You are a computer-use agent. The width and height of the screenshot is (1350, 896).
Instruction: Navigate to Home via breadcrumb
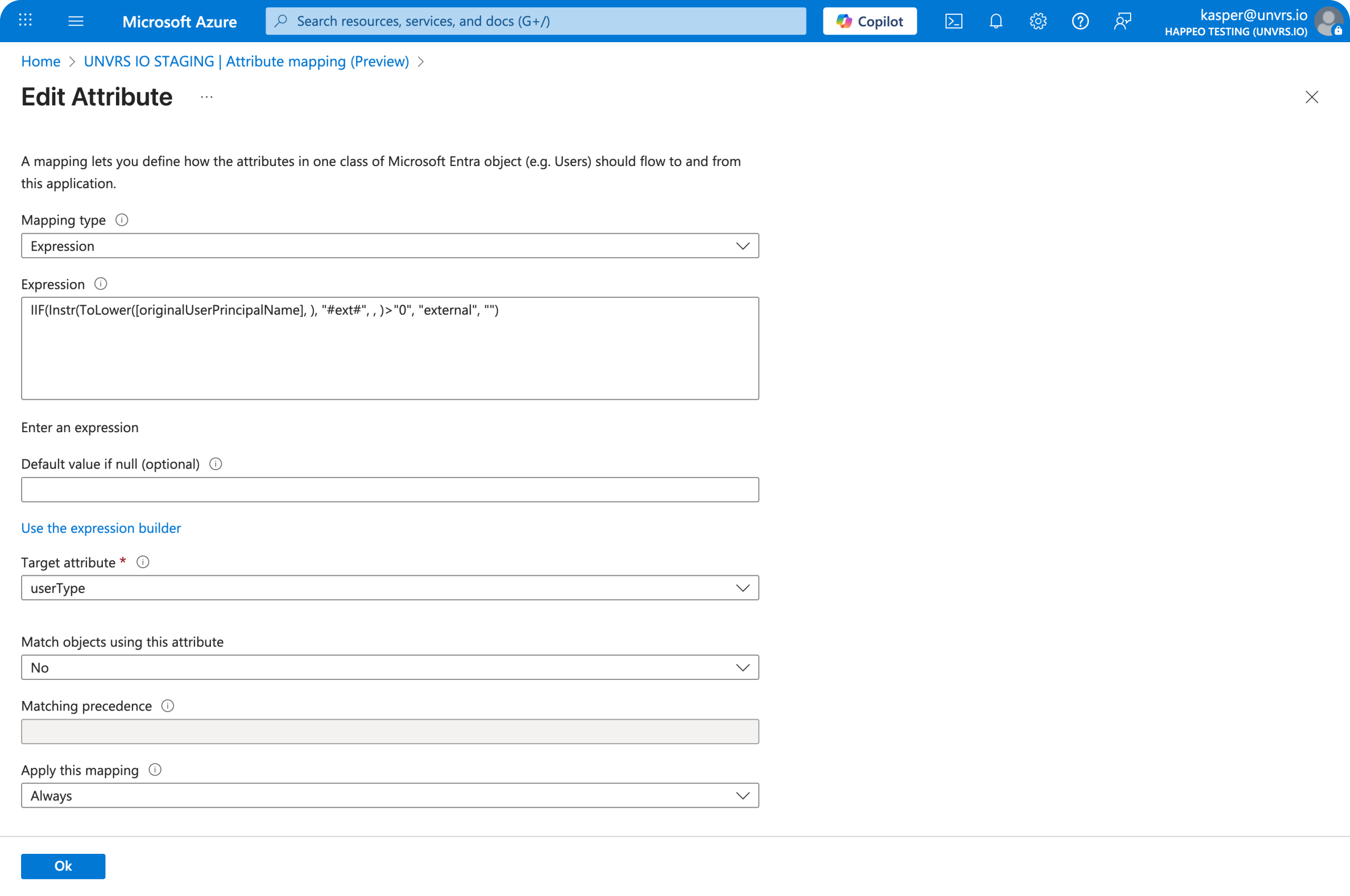[x=40, y=61]
